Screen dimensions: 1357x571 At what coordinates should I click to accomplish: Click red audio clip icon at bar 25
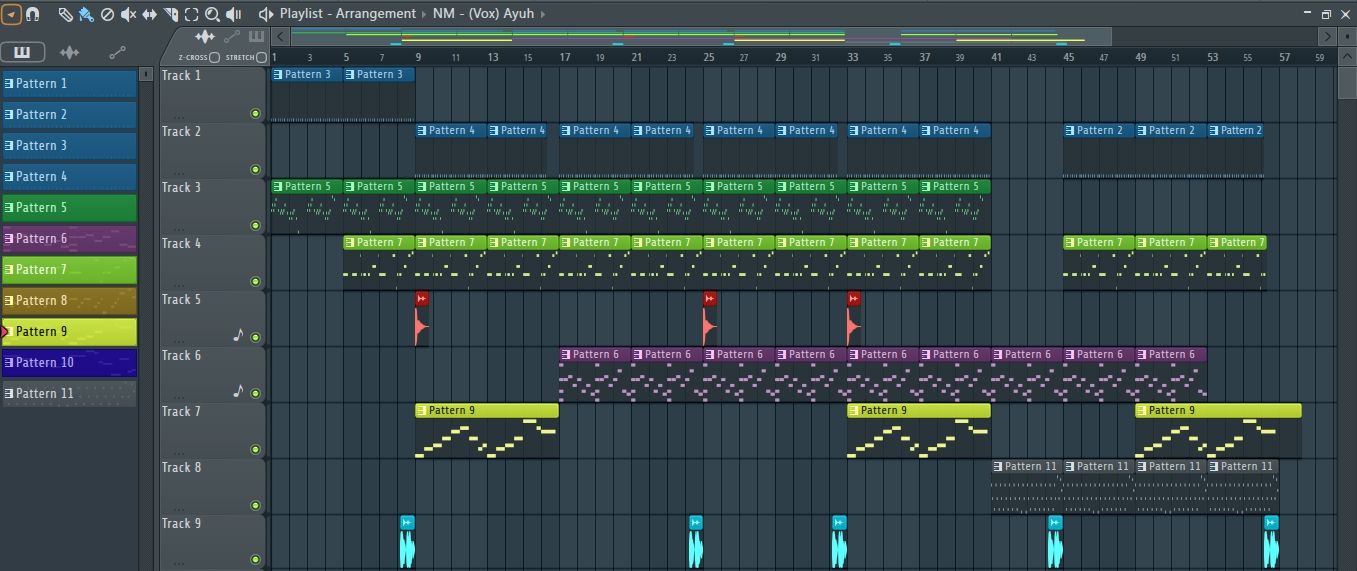710,299
